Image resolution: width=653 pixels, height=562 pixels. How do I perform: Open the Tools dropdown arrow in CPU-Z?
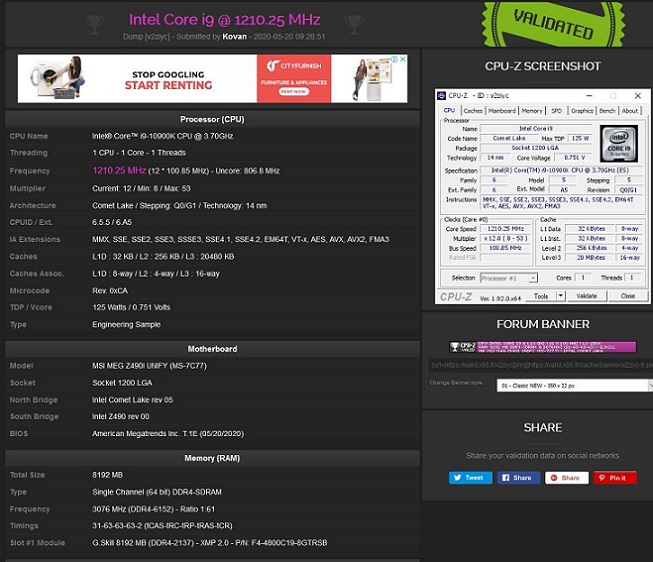(561, 296)
